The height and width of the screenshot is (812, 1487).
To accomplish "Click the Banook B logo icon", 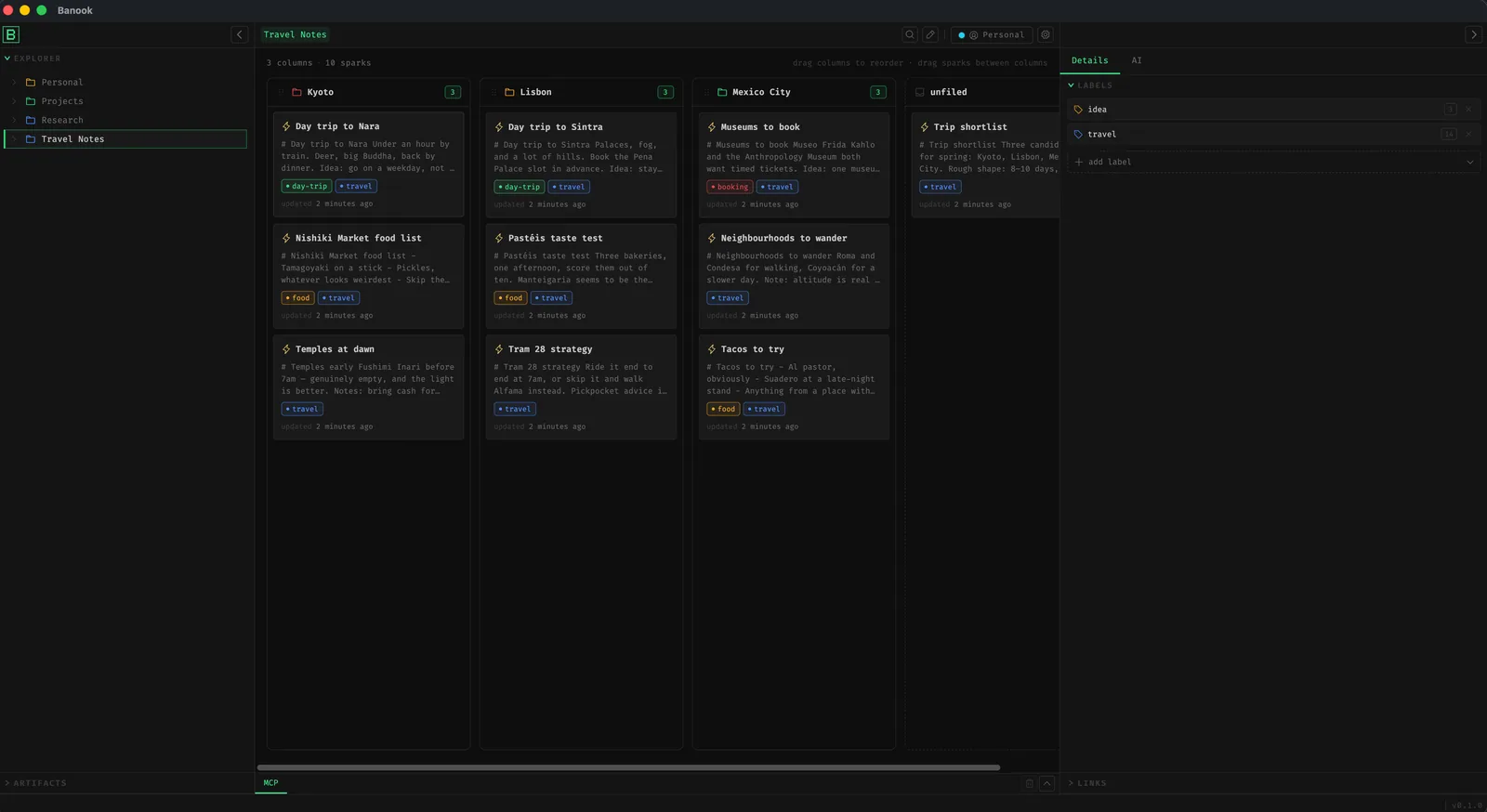I will tap(11, 34).
